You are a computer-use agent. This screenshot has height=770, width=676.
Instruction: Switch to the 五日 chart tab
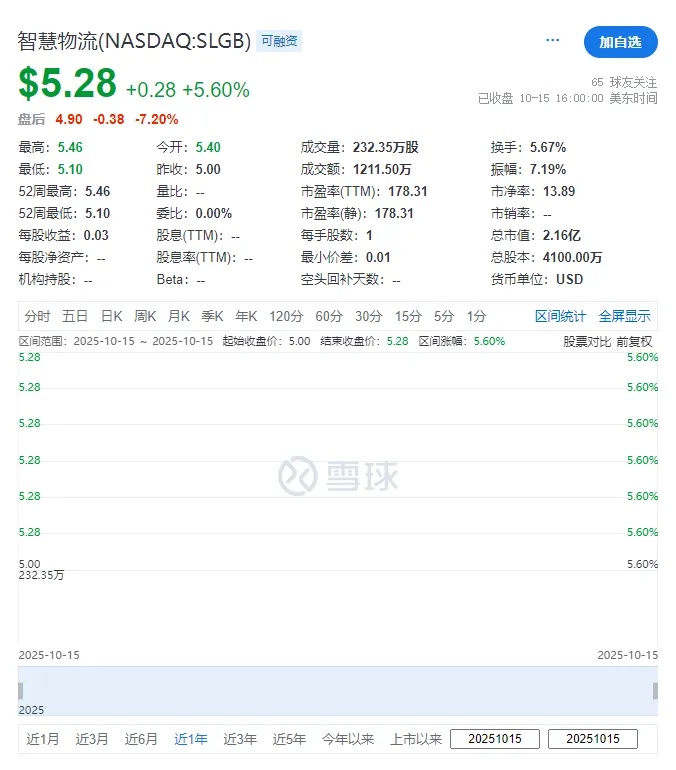click(x=75, y=316)
